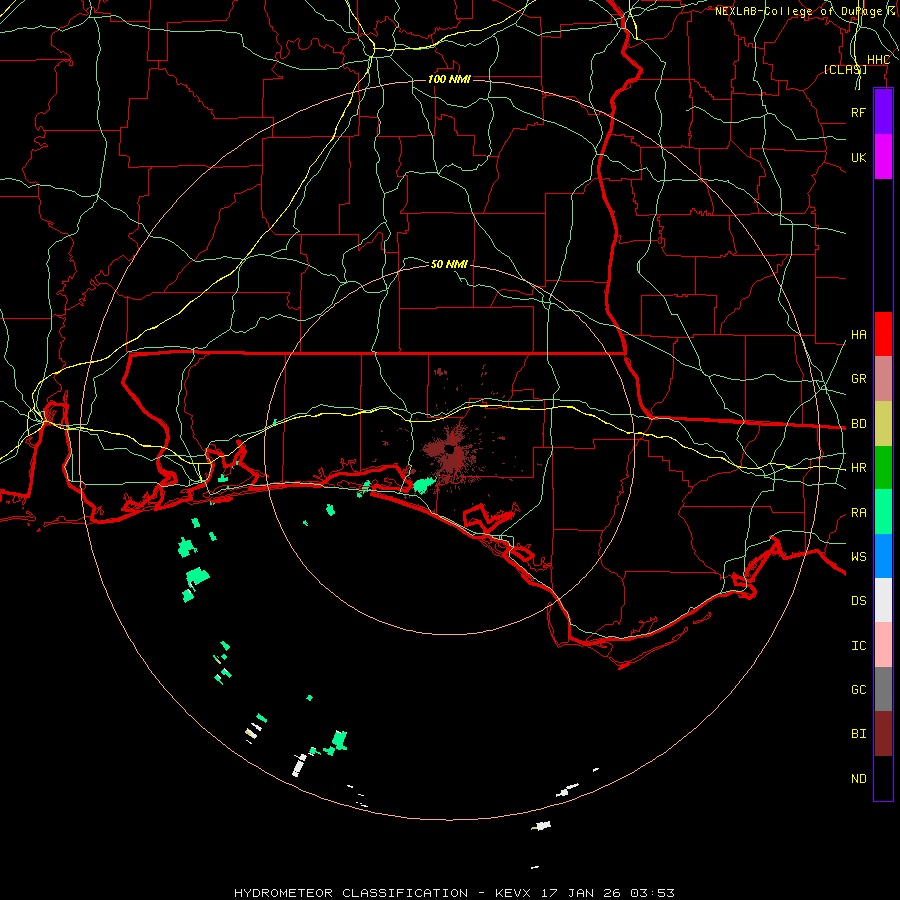
Task: Click the UK legend label text
Action: (x=858, y=157)
